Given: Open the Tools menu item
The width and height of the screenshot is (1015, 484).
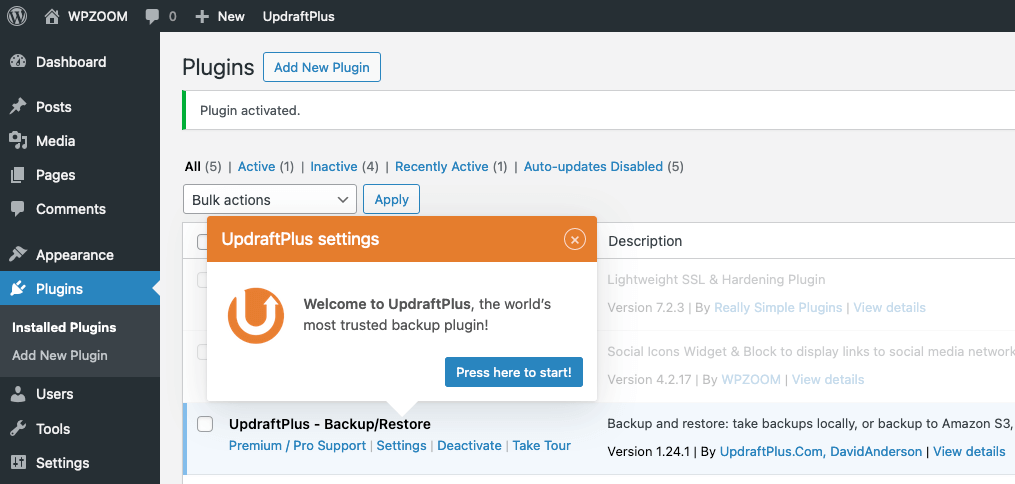Looking at the screenshot, I should [53, 428].
